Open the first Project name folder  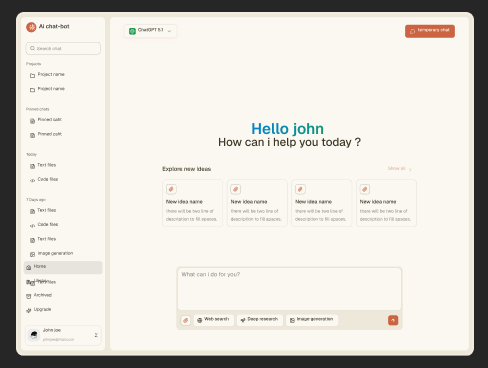(47, 75)
